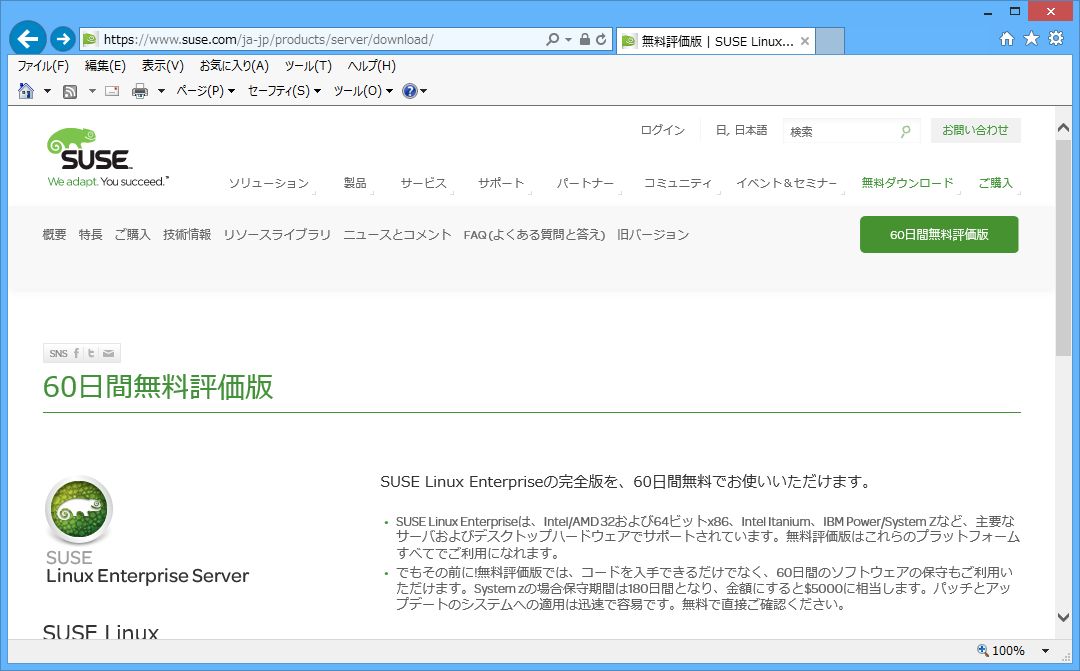Open the お問い合わせ contact button
The width and height of the screenshot is (1080, 671).
click(976, 130)
